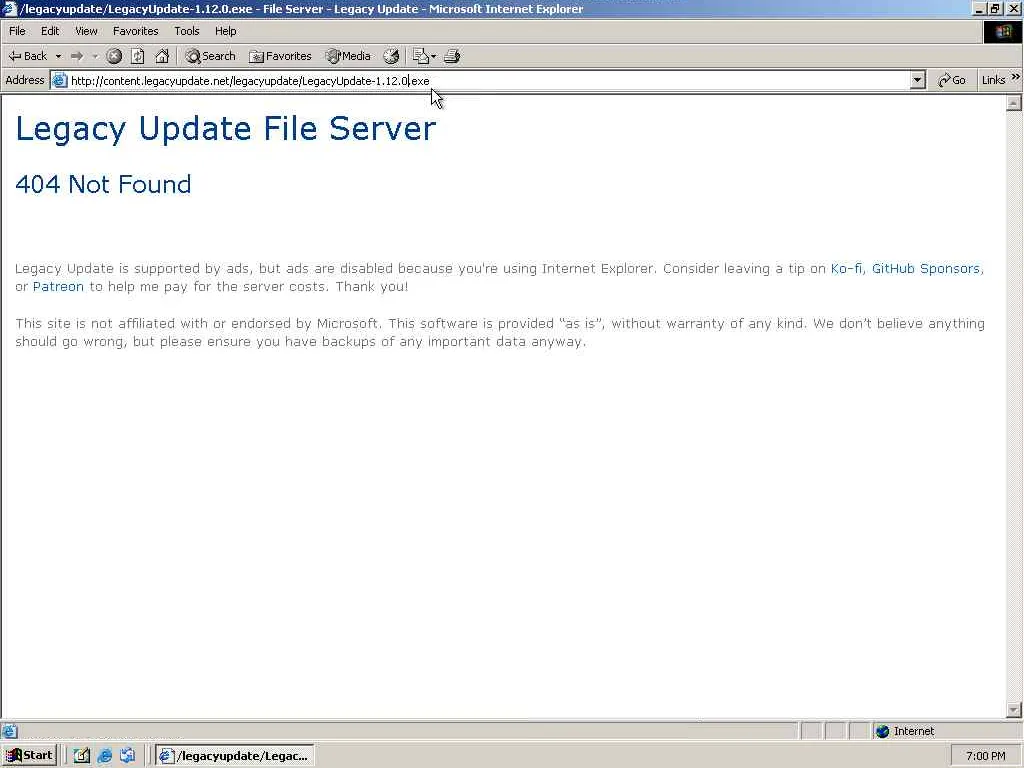
Task: Open the Mail button dropdown arrow
Action: (x=434, y=56)
